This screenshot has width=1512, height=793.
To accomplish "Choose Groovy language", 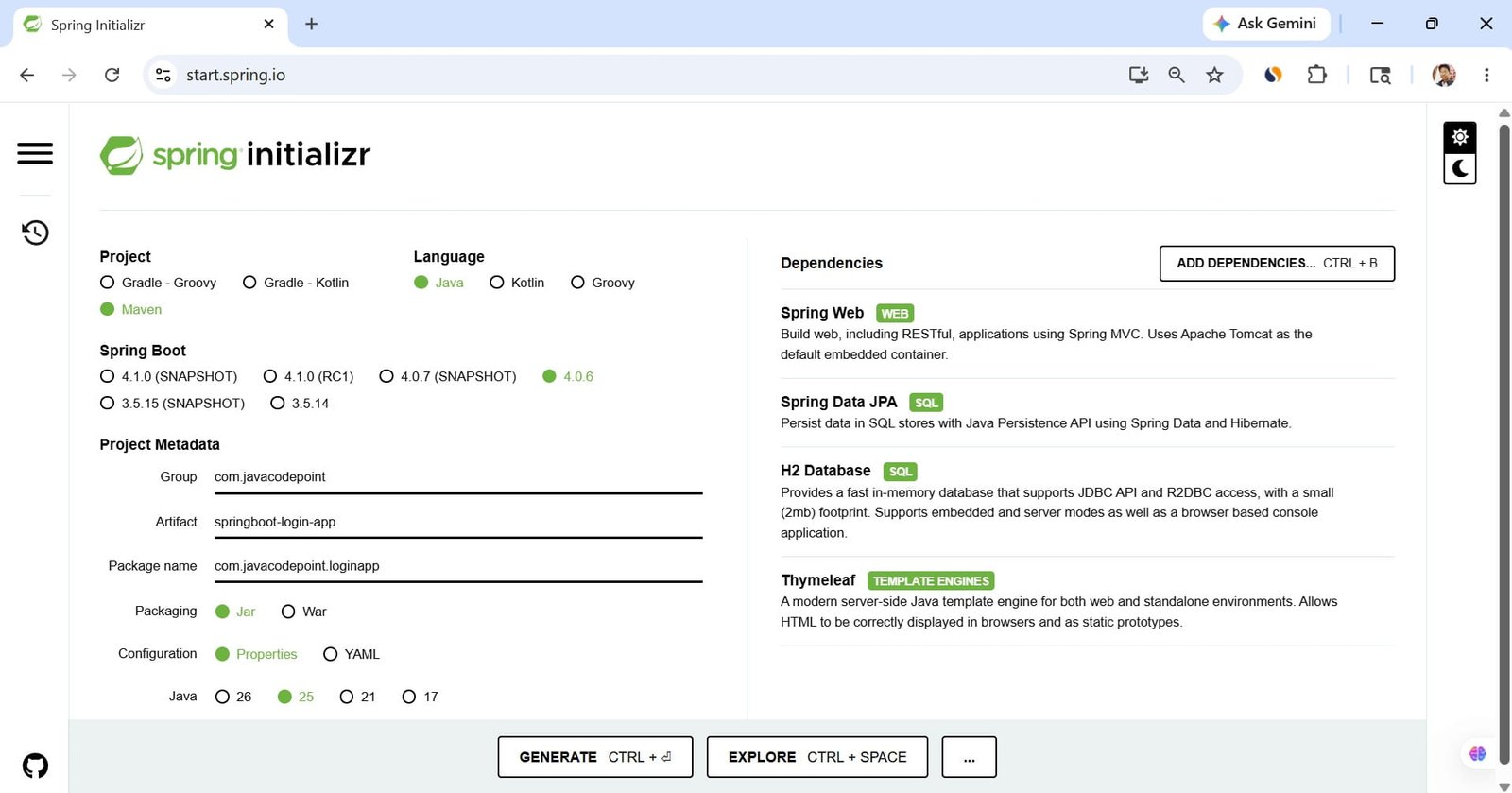I will point(603,283).
